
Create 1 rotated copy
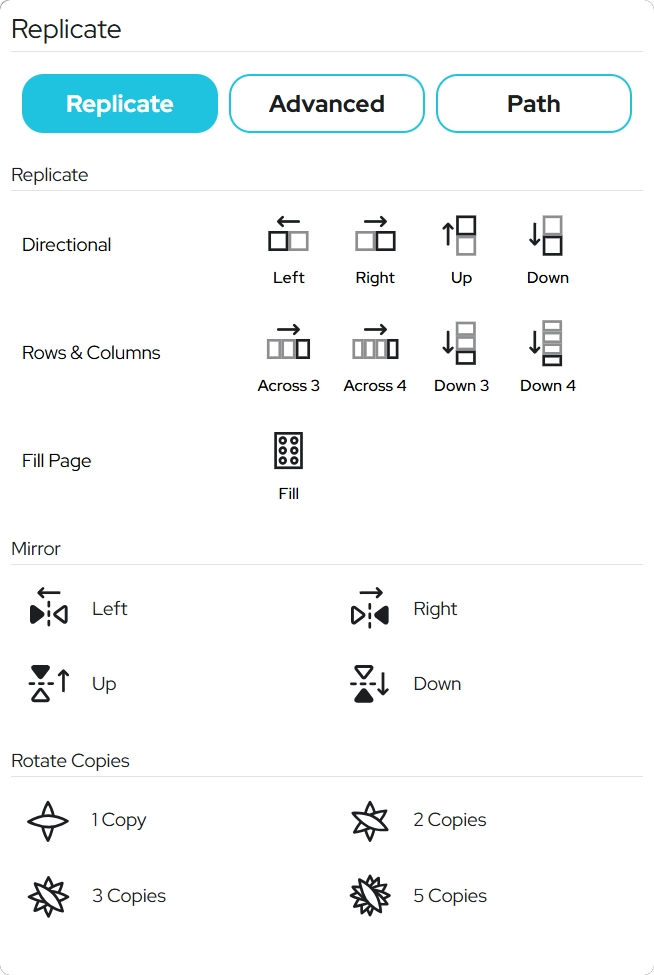(x=49, y=820)
